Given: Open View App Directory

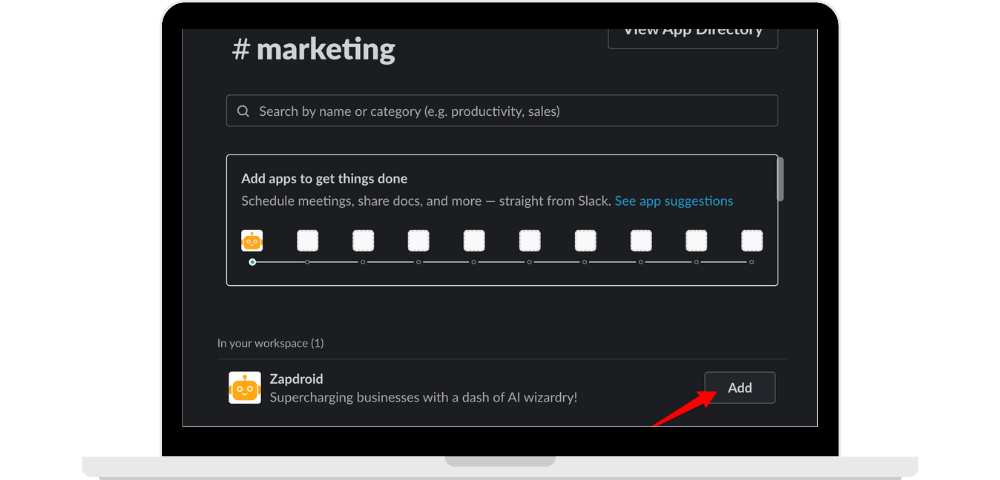Looking at the screenshot, I should point(693,38).
